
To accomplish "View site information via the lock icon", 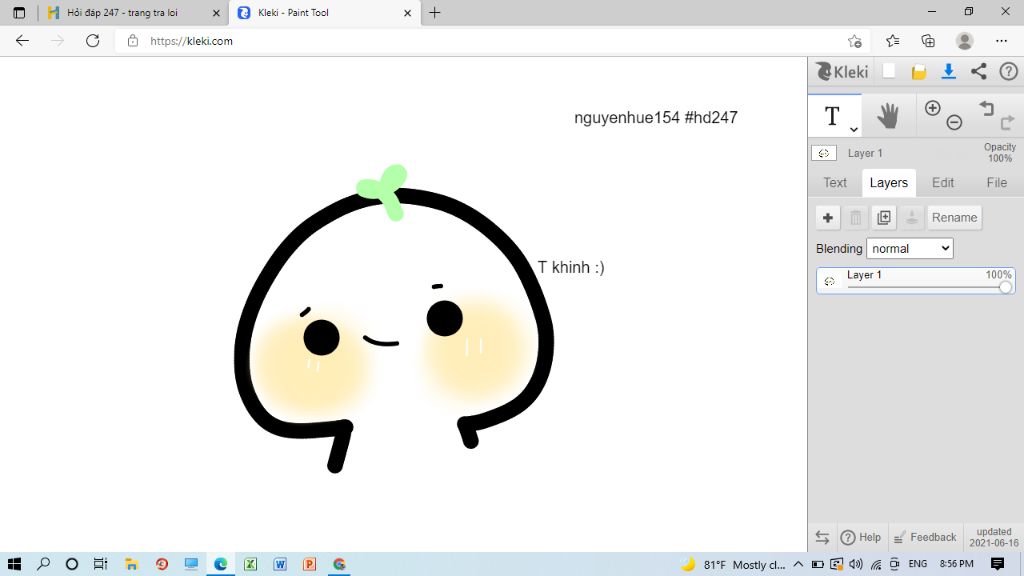I will [133, 41].
